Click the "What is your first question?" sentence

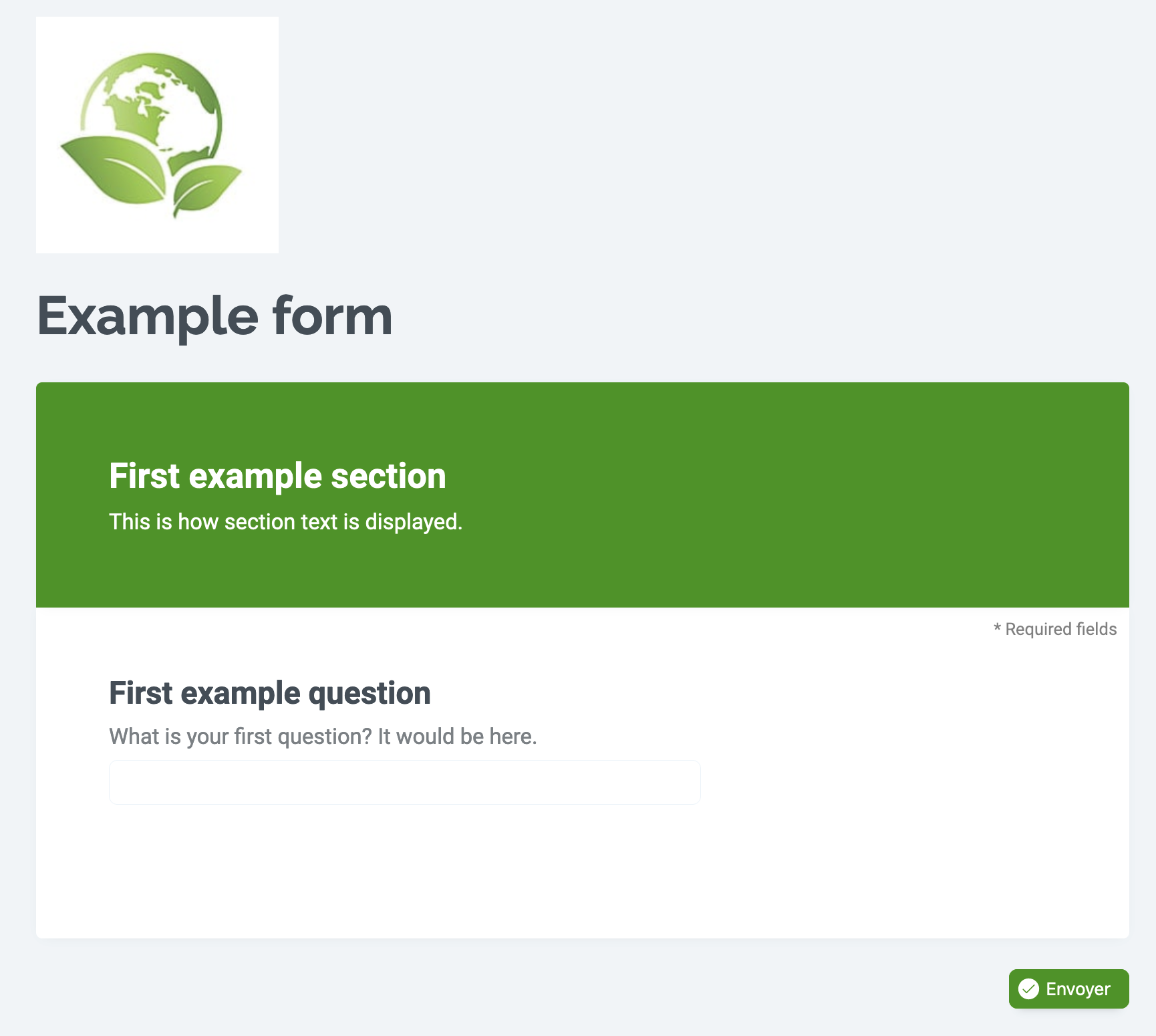tap(240, 737)
